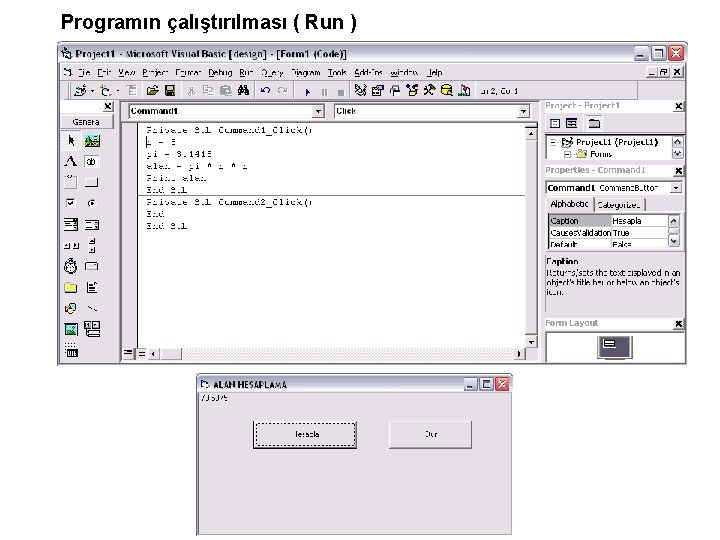Viewport: 720px width, 540px height.
Task: Start the program with Run arrow
Action: (x=308, y=92)
